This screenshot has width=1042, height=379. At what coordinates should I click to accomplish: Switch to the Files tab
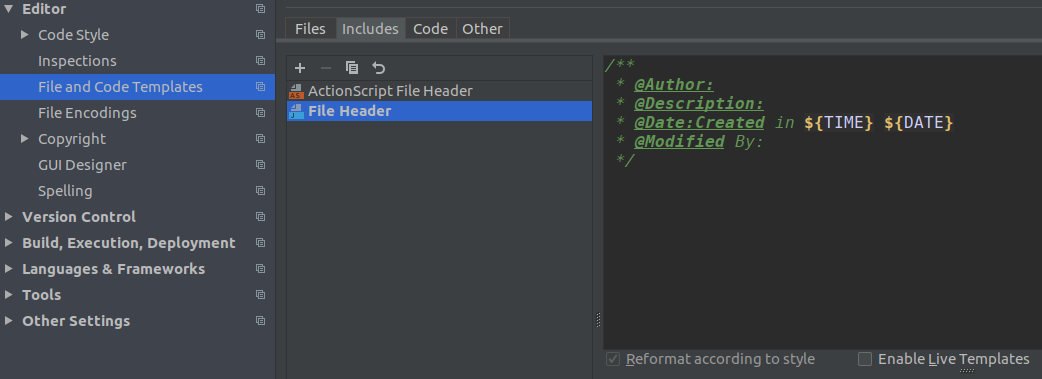310,29
